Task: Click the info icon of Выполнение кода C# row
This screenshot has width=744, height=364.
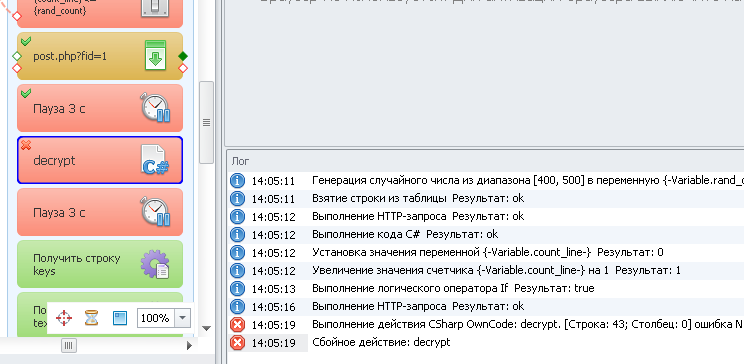Action: (x=237, y=234)
